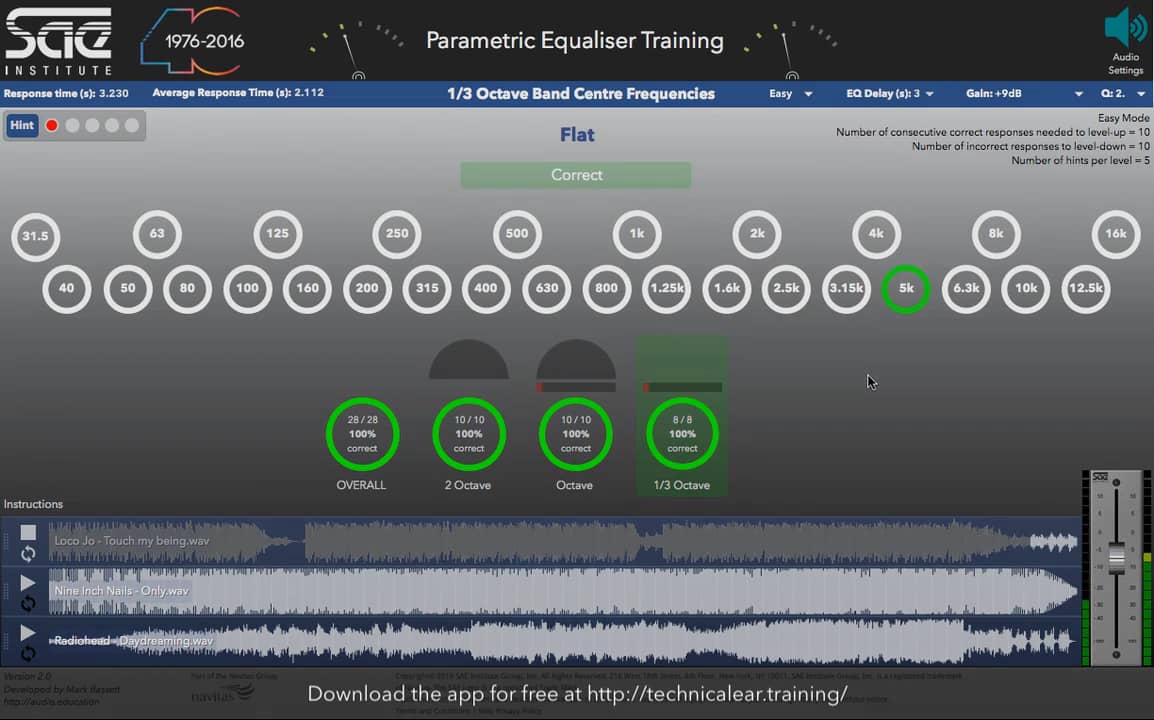The width and height of the screenshot is (1154, 720).
Task: Toggle loop for Loco Jo track
Action: pos(28,554)
